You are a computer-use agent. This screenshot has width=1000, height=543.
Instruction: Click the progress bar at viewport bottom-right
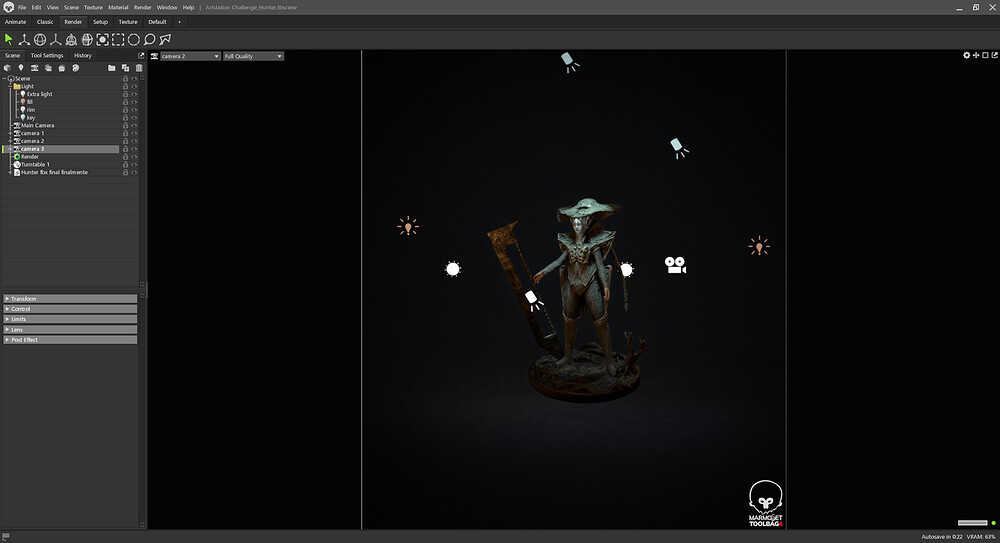click(973, 523)
